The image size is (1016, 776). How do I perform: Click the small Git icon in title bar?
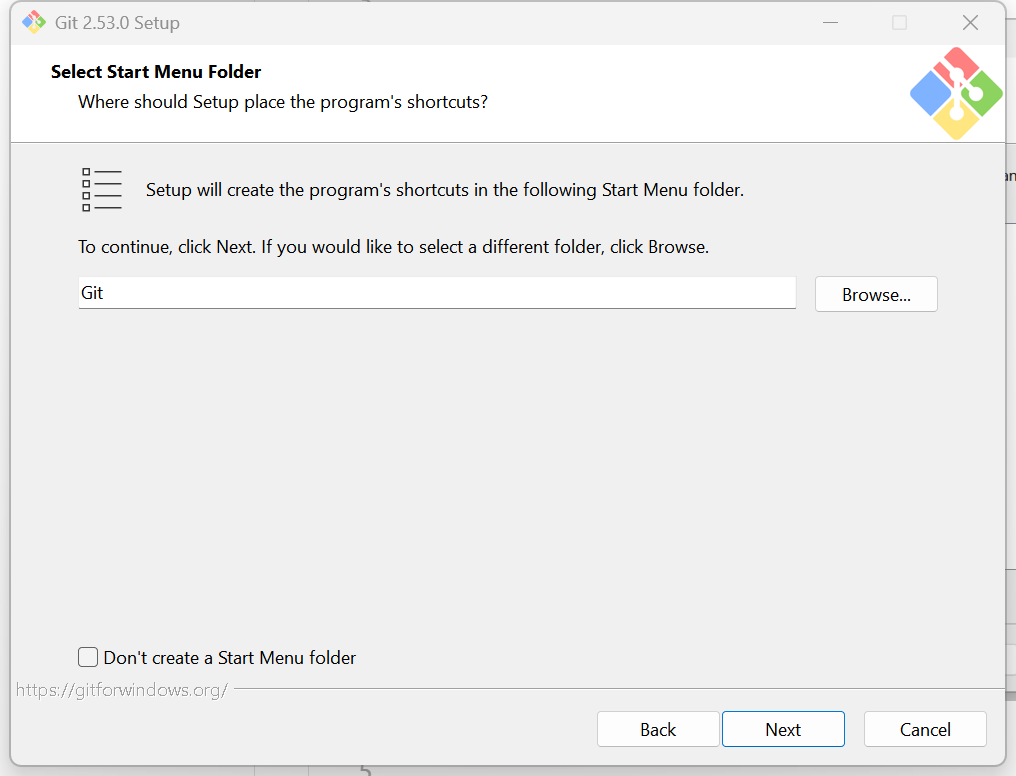pos(34,23)
